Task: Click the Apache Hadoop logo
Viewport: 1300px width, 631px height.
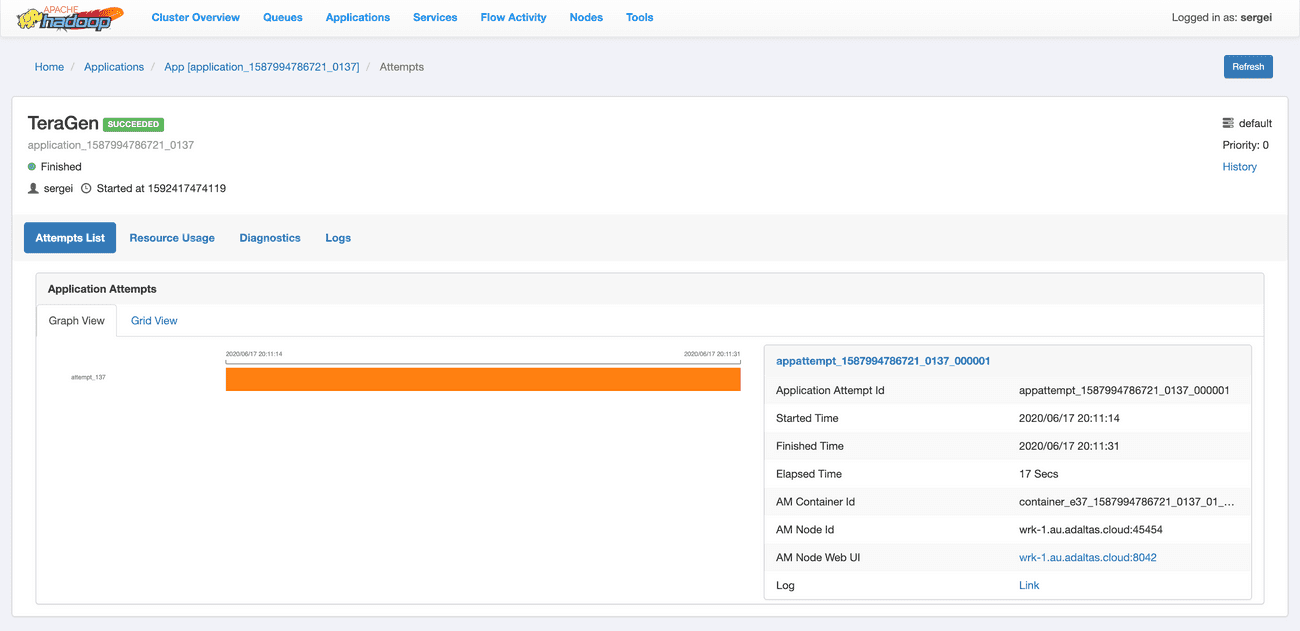Action: pos(70,18)
